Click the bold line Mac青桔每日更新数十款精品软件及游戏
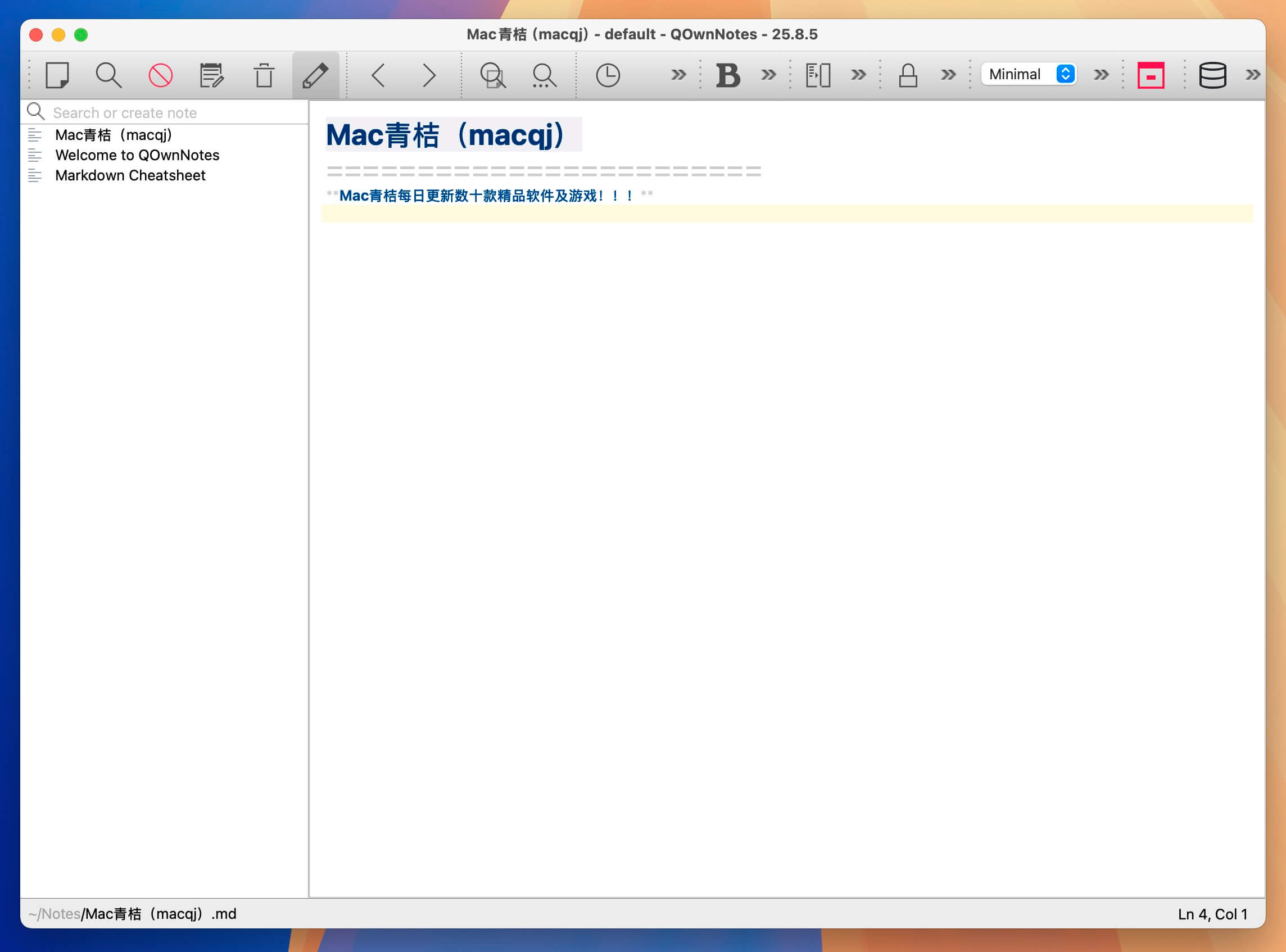This screenshot has width=1286, height=952. (490, 196)
